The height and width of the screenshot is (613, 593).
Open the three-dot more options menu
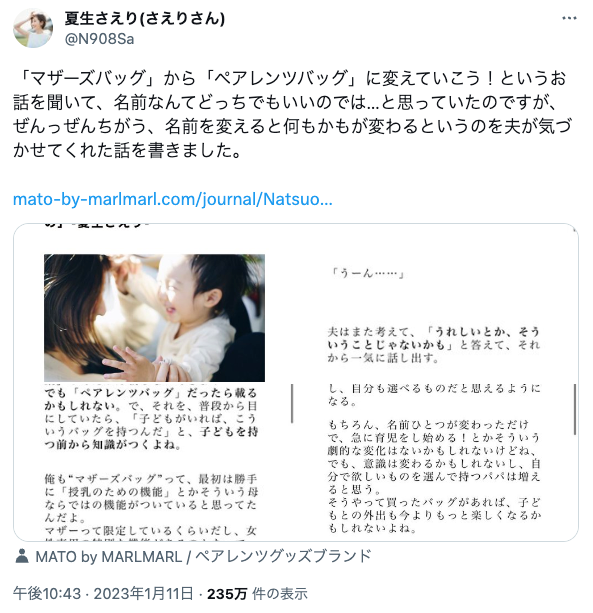coord(569,18)
